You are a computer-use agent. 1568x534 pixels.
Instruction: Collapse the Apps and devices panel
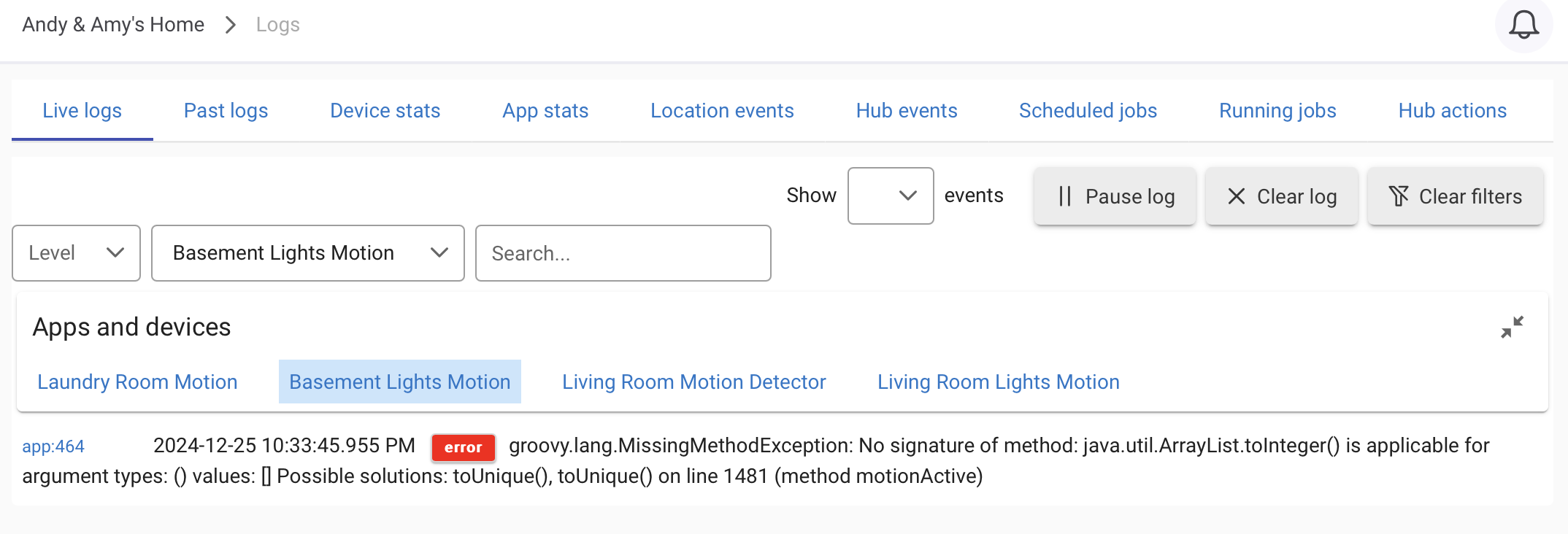pos(1512,327)
